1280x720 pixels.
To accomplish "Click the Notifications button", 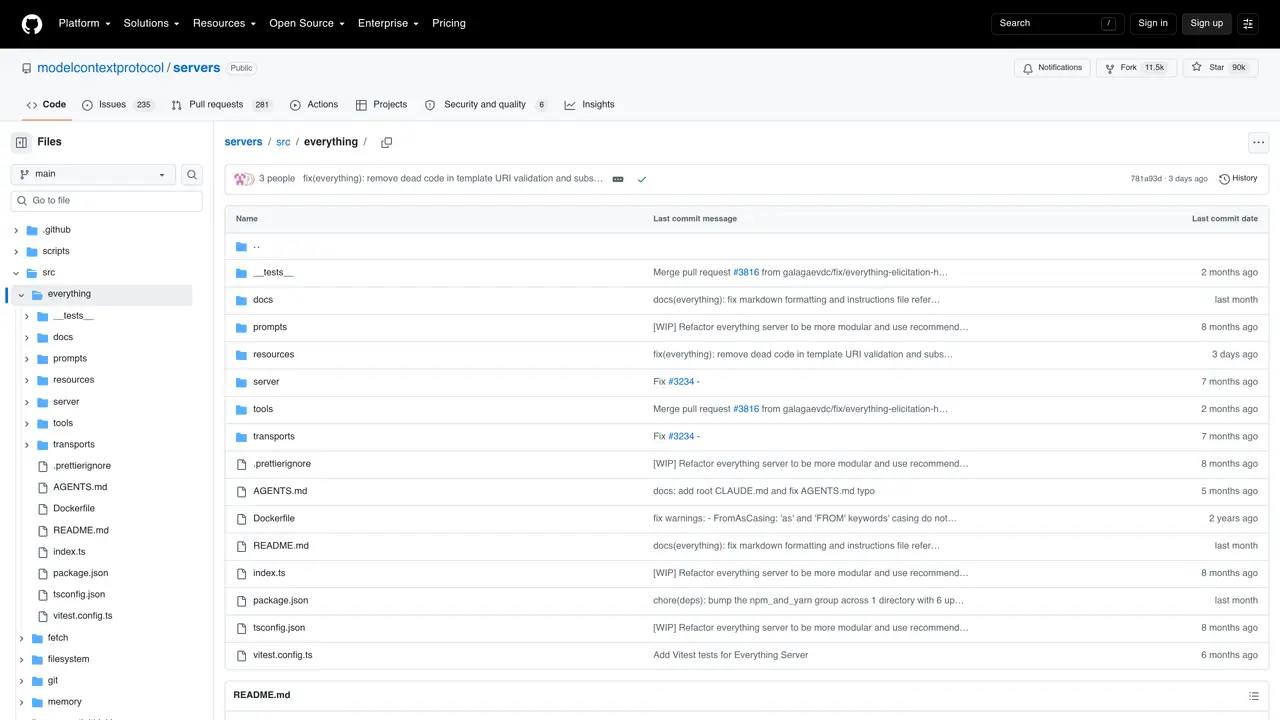I will (1052, 68).
